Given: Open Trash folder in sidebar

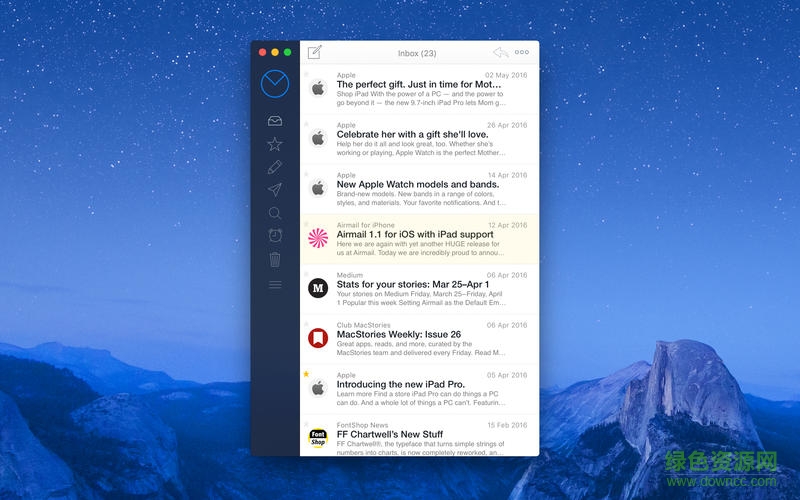Looking at the screenshot, I should coord(275,259).
